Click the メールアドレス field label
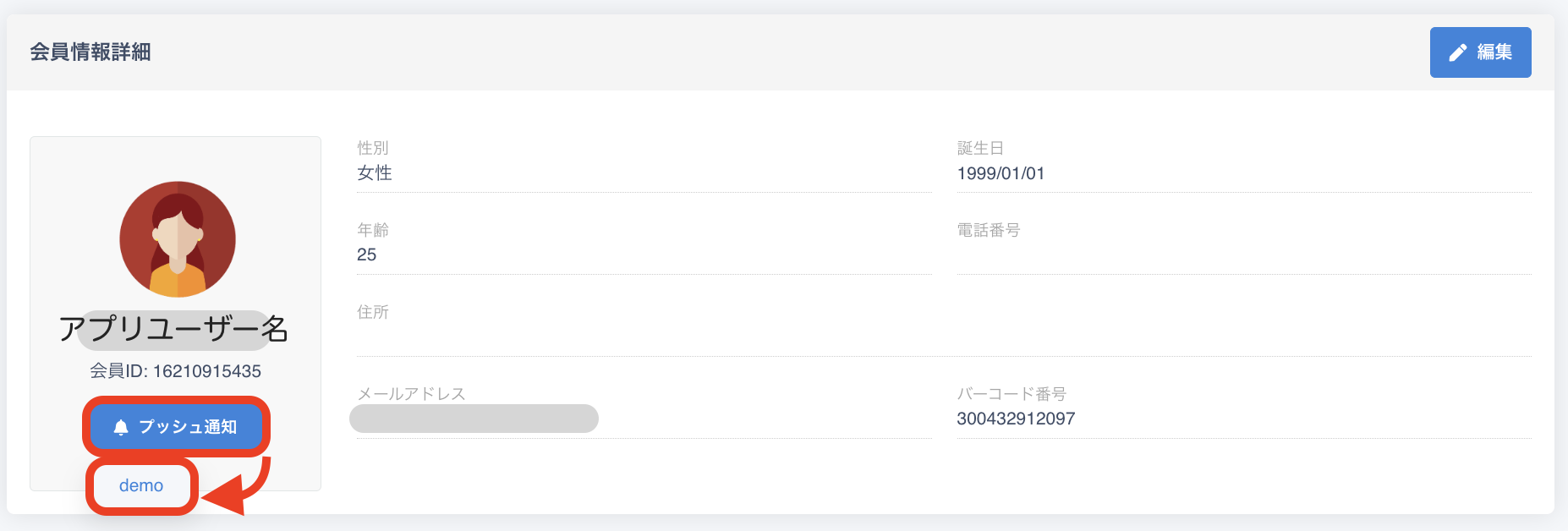 click(x=411, y=394)
